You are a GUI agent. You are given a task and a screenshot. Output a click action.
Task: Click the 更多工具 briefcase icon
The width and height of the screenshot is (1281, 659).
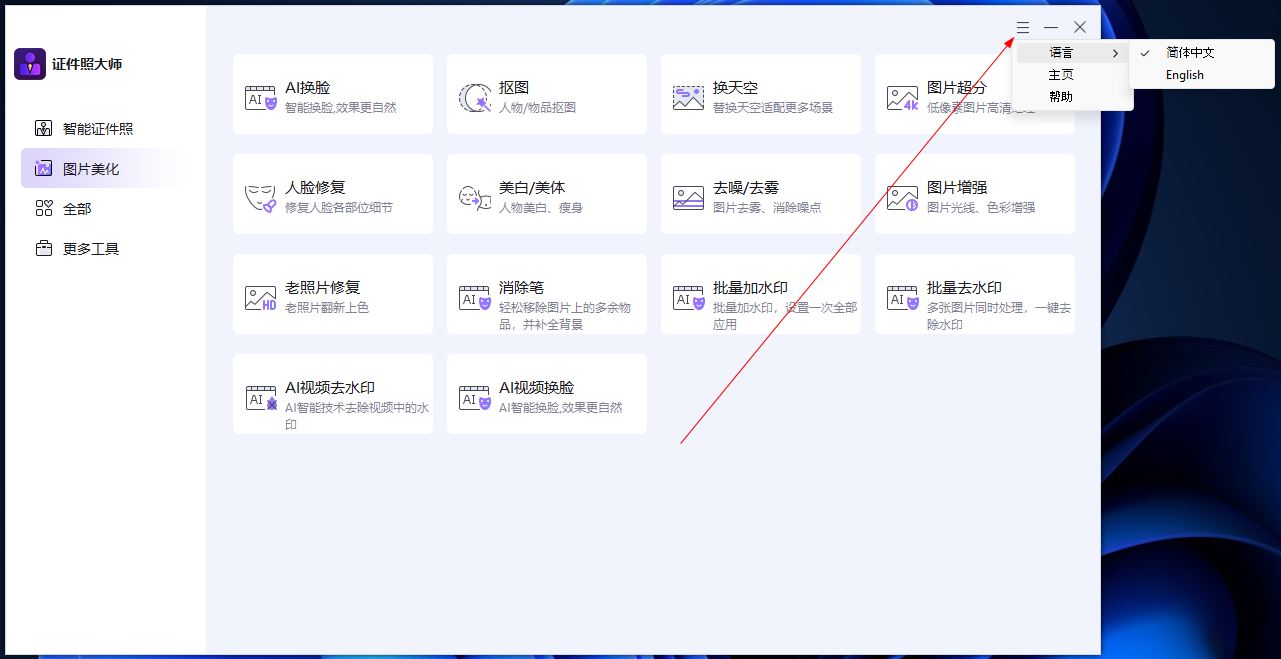pyautogui.click(x=43, y=248)
